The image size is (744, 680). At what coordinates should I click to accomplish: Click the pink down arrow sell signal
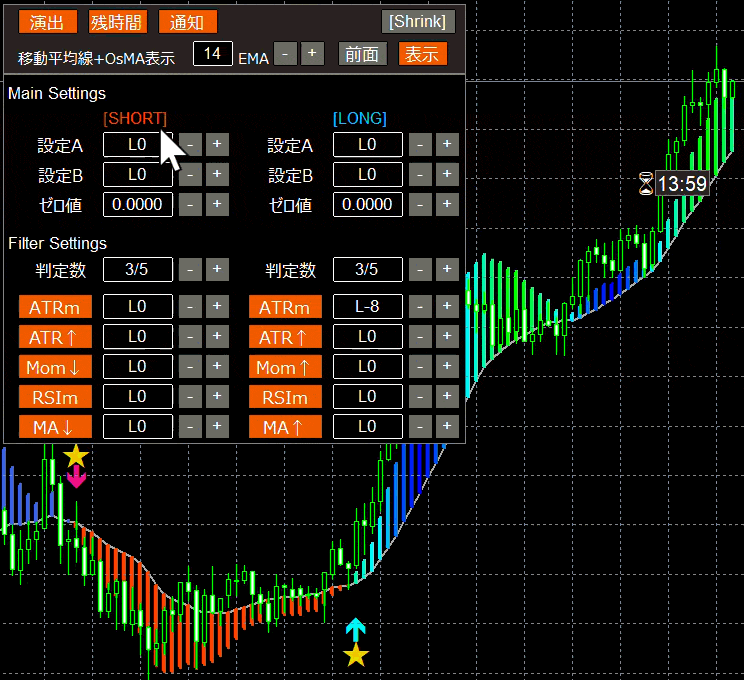(x=76, y=478)
